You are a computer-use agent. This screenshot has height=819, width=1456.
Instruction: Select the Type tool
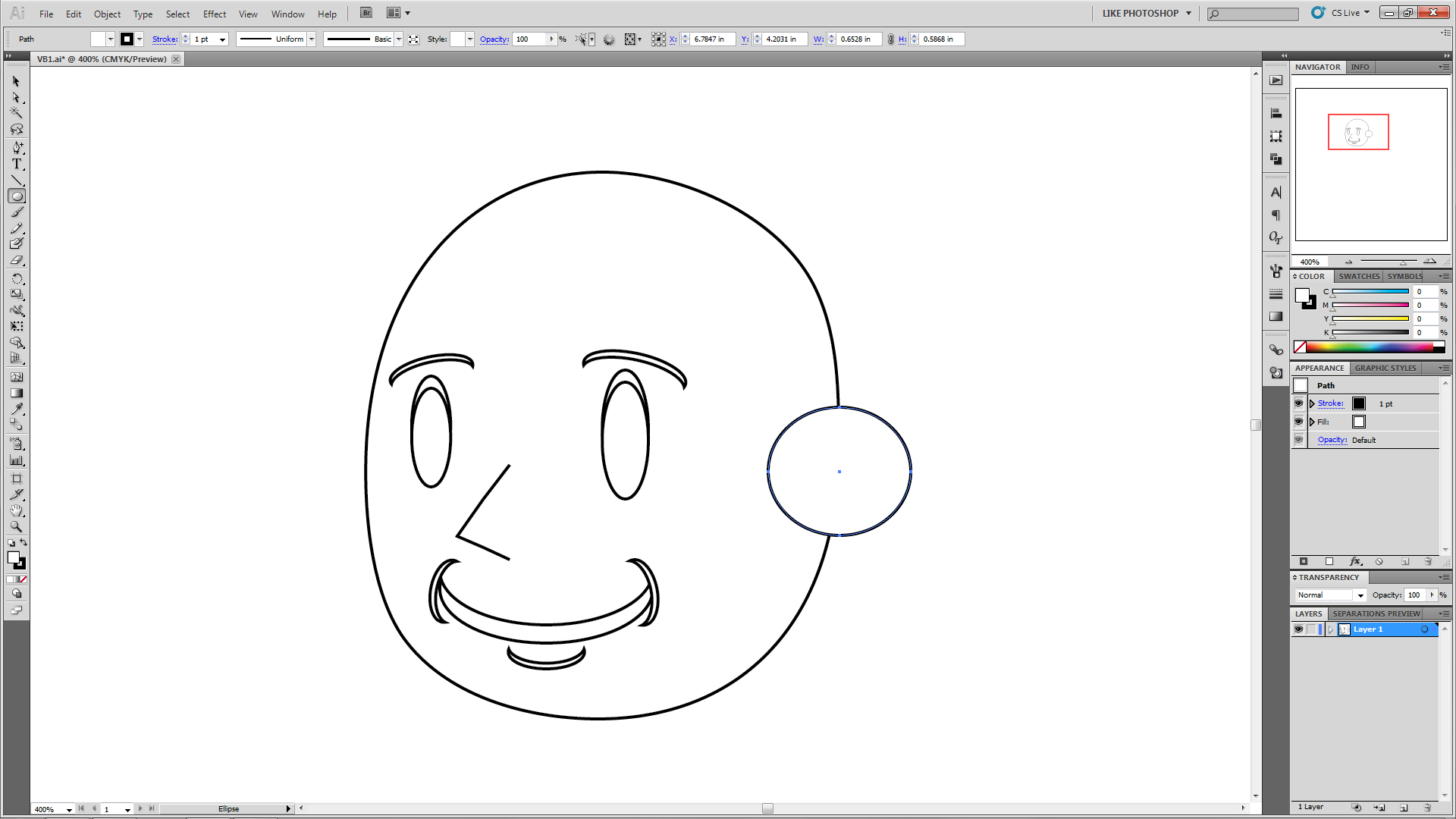[x=16, y=164]
